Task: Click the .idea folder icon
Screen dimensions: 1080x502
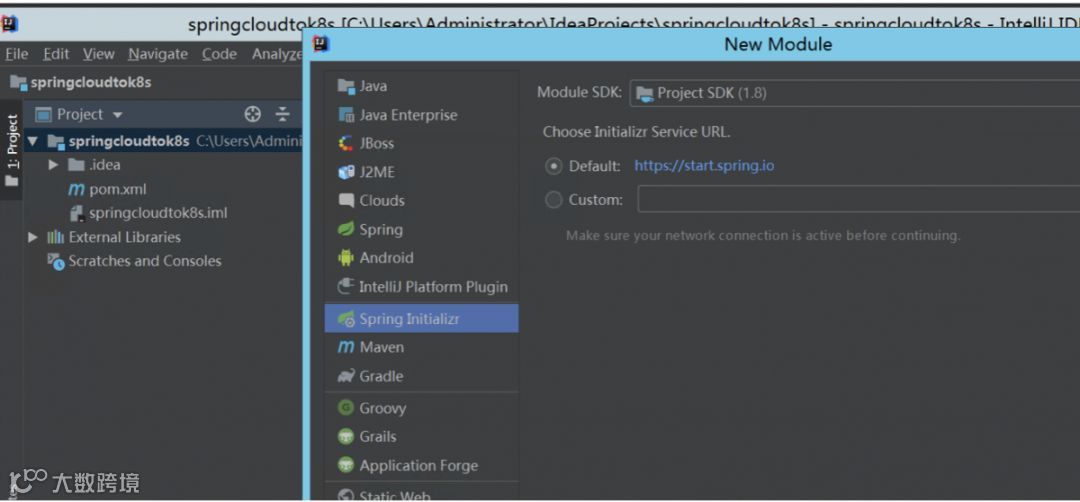Action: point(76,165)
